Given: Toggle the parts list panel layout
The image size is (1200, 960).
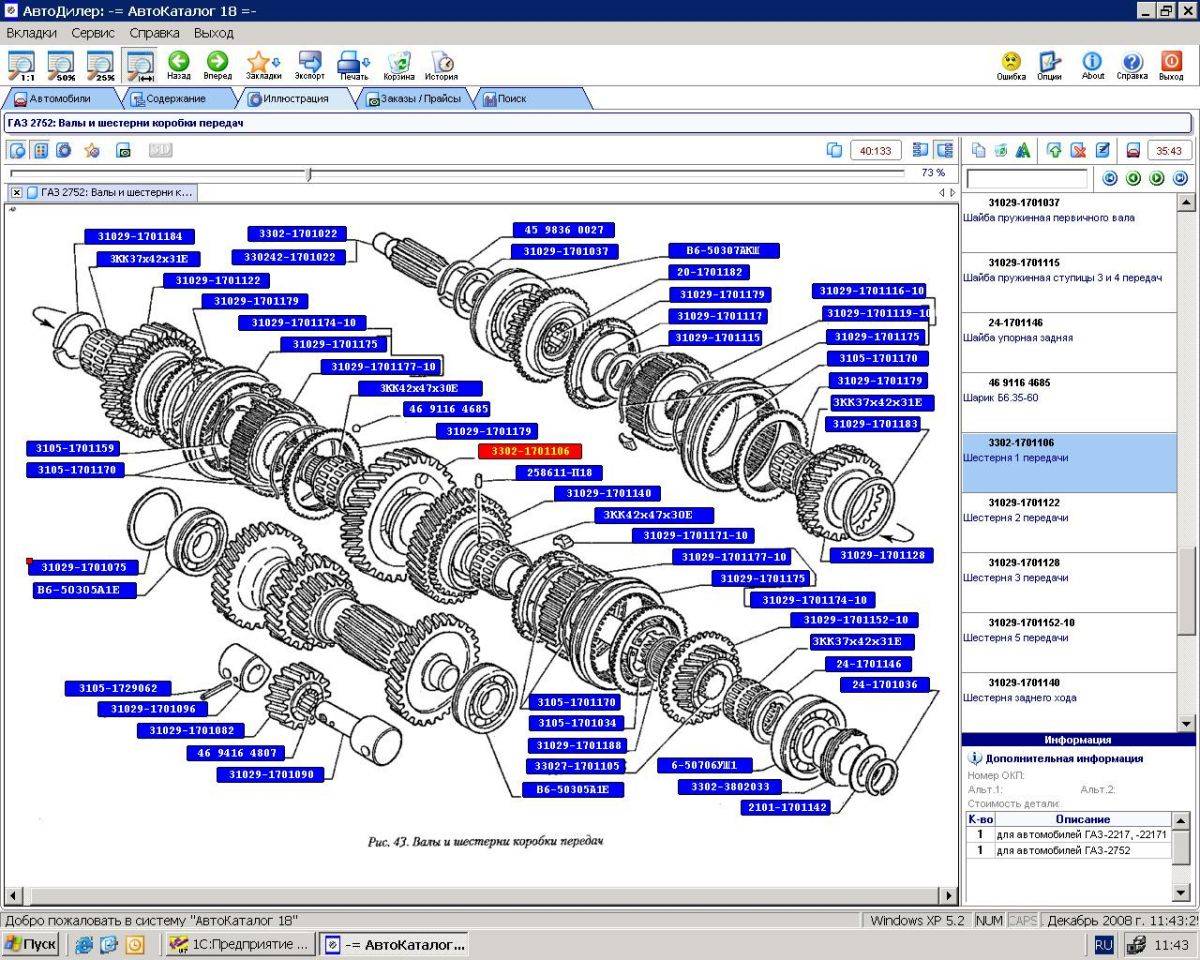Looking at the screenshot, I should tap(944, 150).
